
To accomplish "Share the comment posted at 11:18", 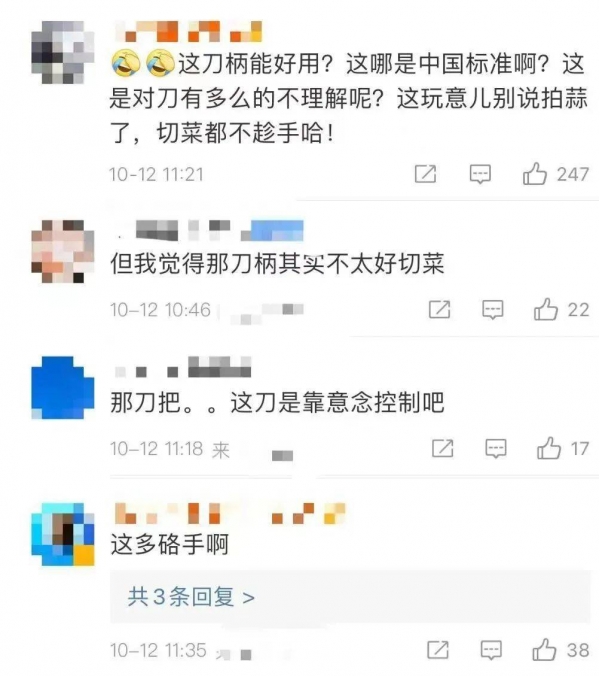I will click(x=443, y=448).
